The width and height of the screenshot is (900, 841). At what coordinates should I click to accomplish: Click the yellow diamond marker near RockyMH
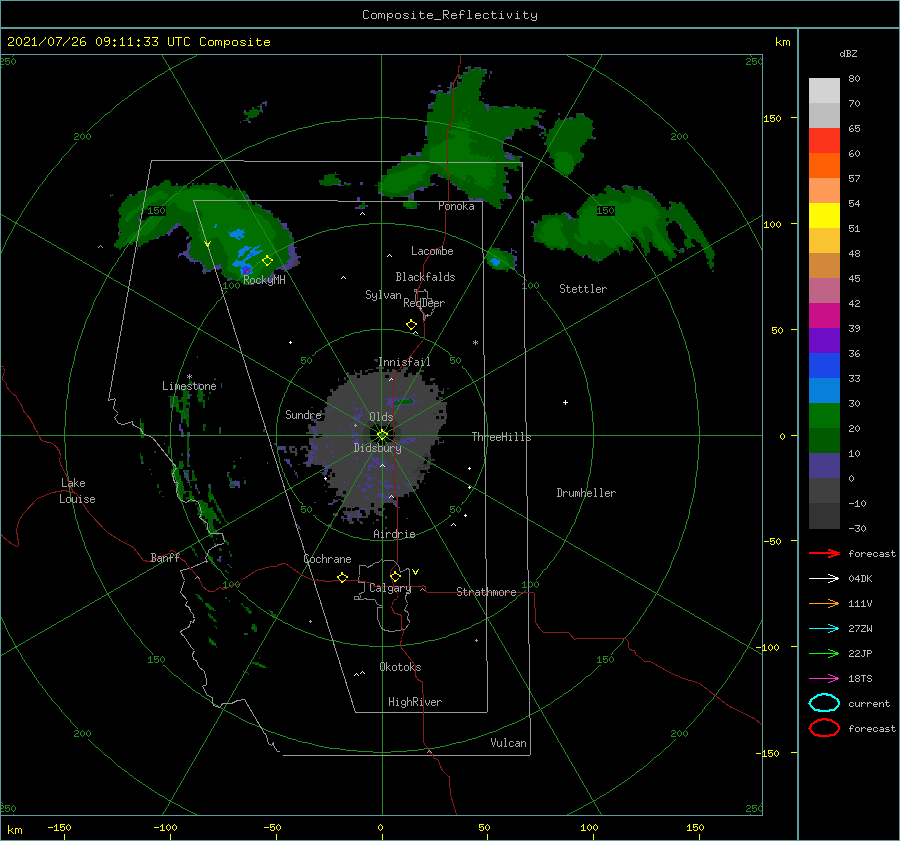click(267, 261)
